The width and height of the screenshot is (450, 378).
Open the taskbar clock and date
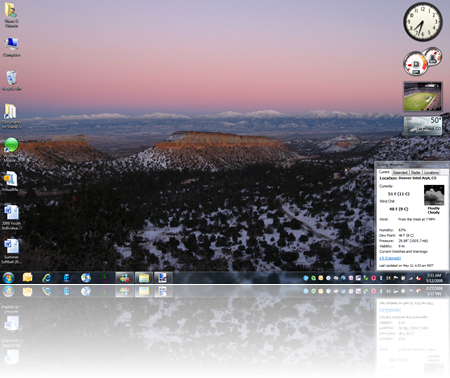coord(434,278)
